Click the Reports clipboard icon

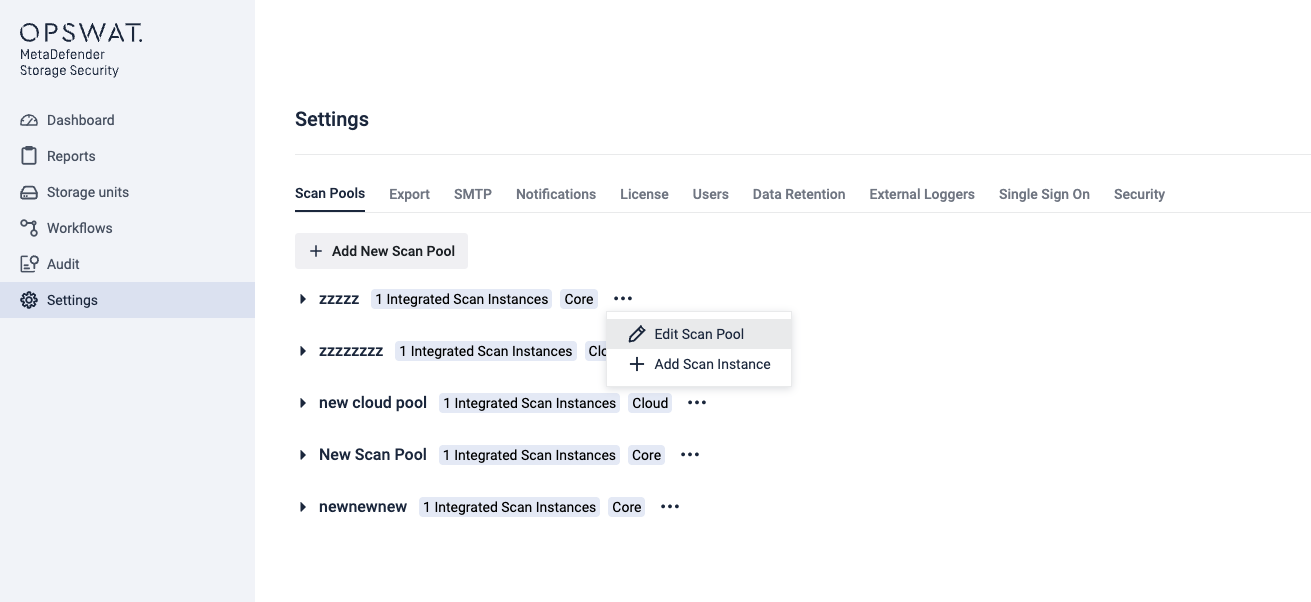coord(29,156)
